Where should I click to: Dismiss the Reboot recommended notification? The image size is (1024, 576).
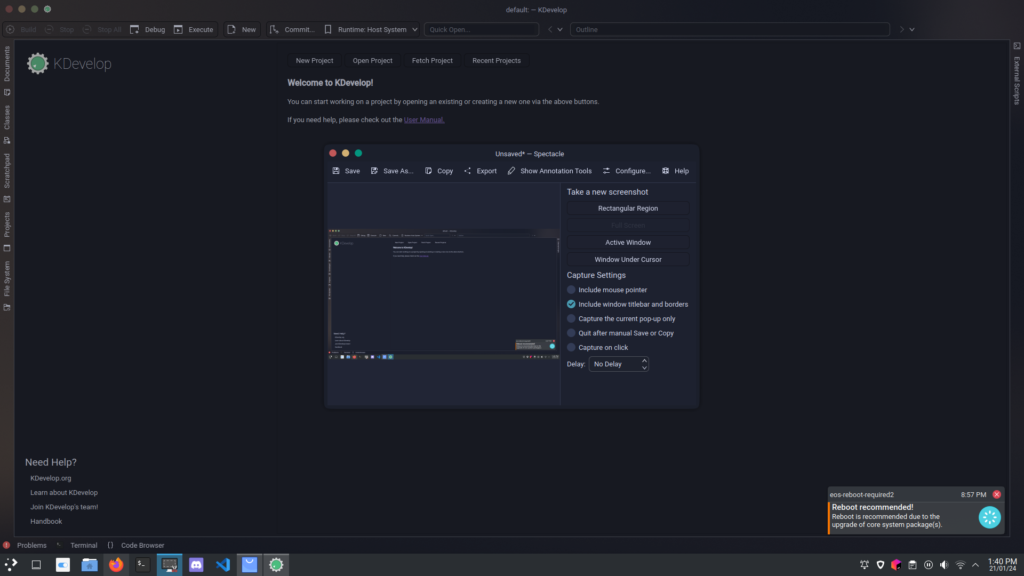[997, 494]
